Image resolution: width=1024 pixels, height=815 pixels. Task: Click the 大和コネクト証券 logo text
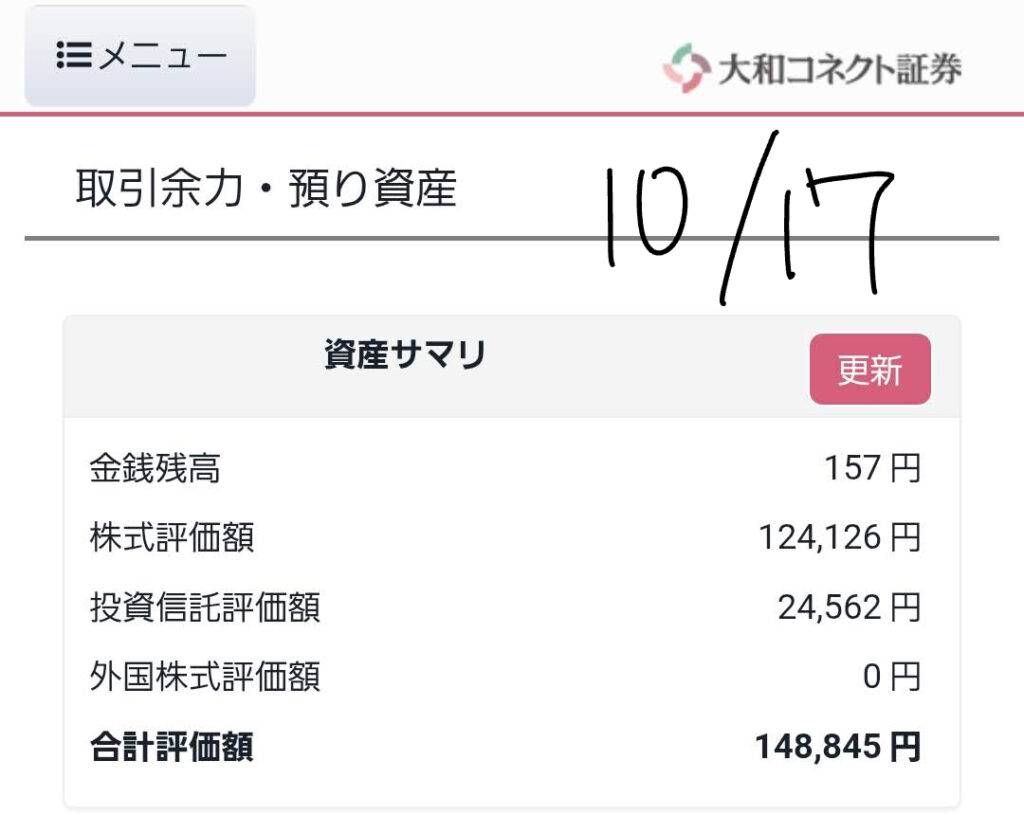tap(839, 69)
